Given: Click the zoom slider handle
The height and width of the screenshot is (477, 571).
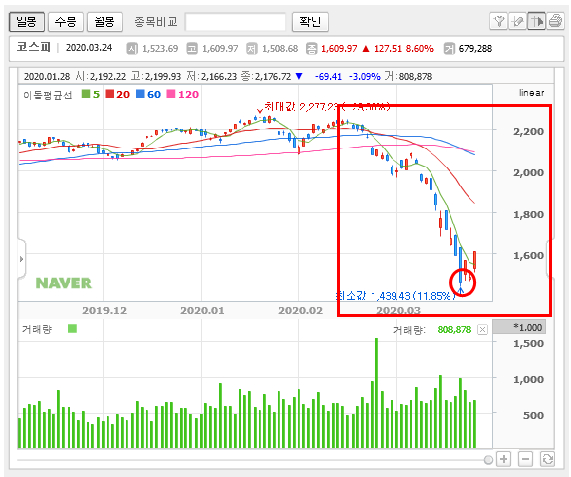Looking at the screenshot, I should coord(488,460).
